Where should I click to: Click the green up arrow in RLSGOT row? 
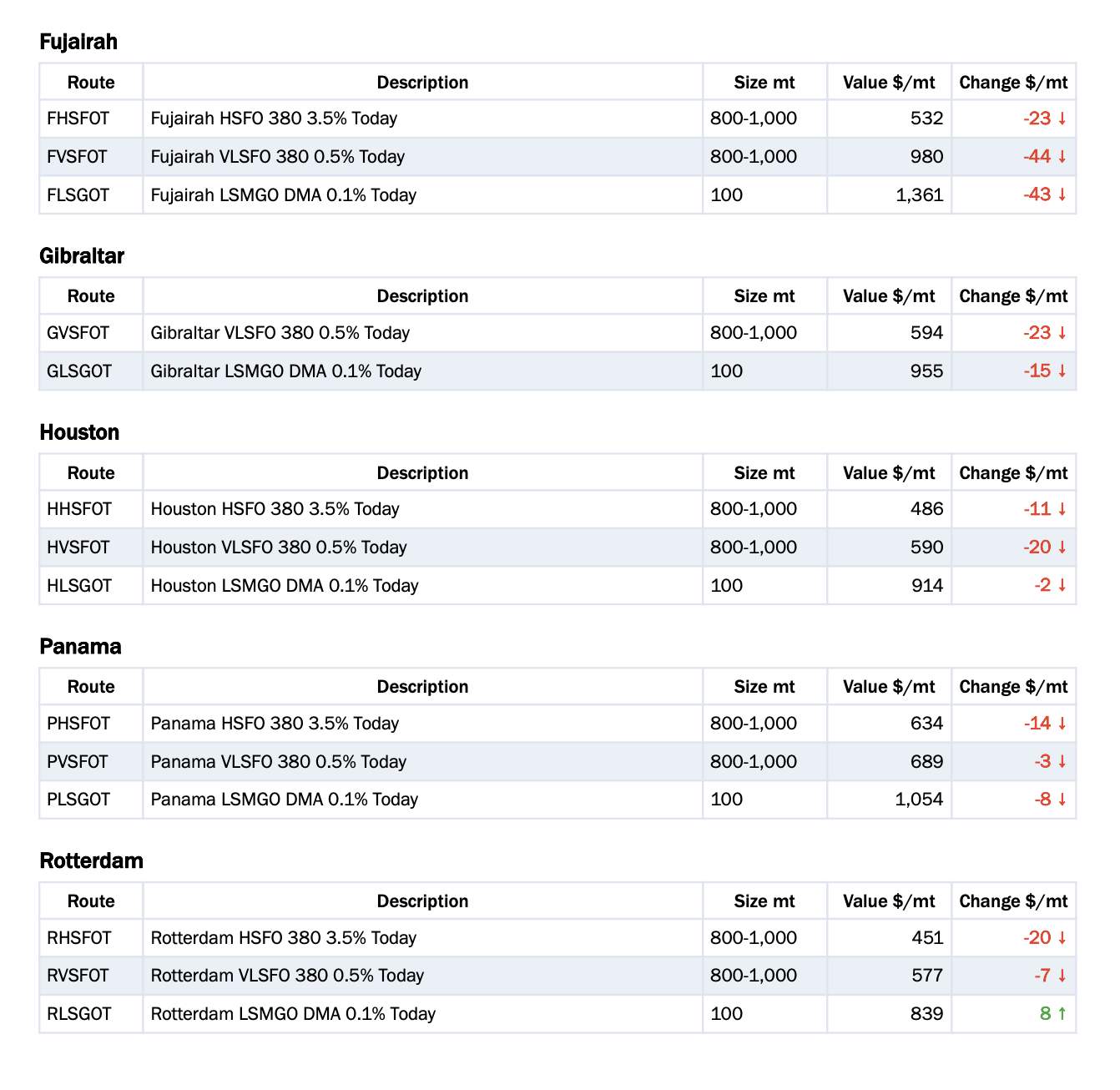1062,1014
